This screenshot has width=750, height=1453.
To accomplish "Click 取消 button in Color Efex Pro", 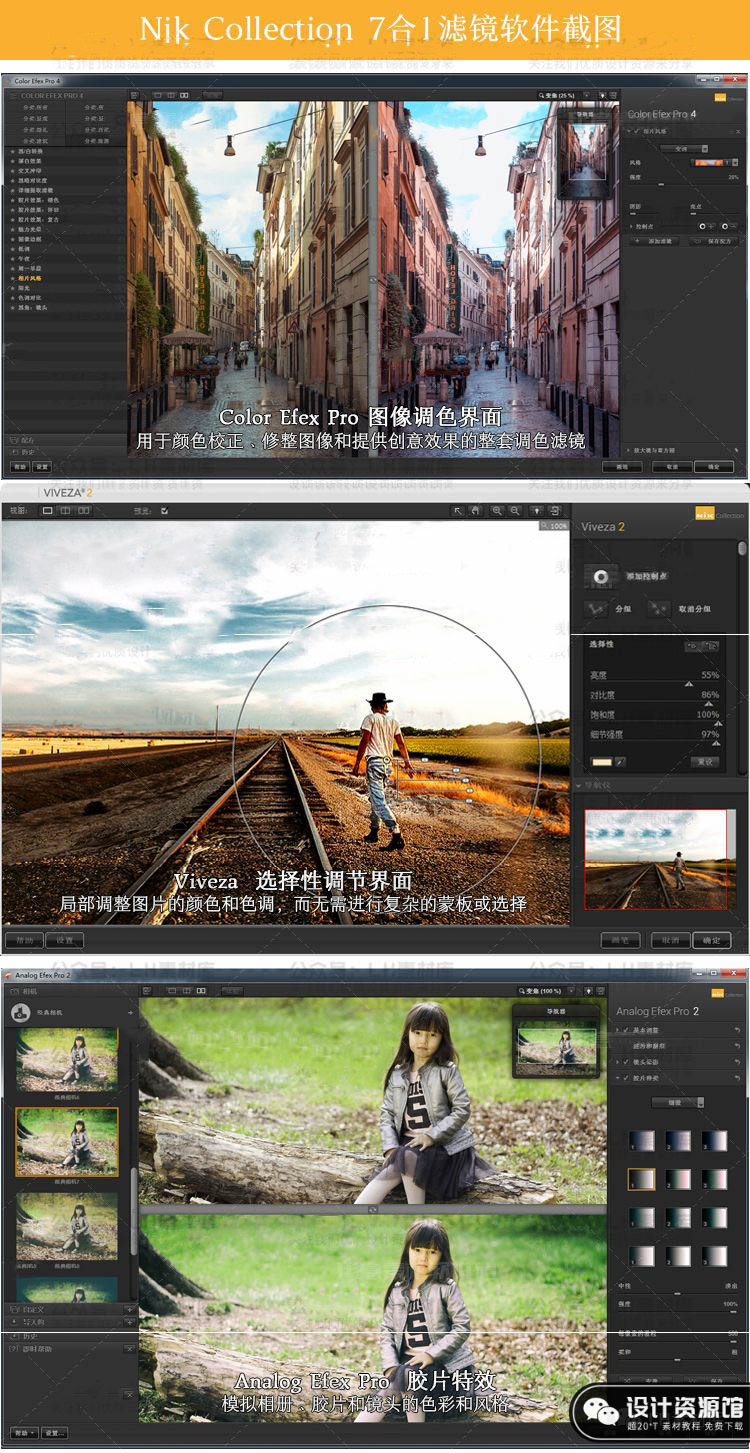I will point(672,467).
